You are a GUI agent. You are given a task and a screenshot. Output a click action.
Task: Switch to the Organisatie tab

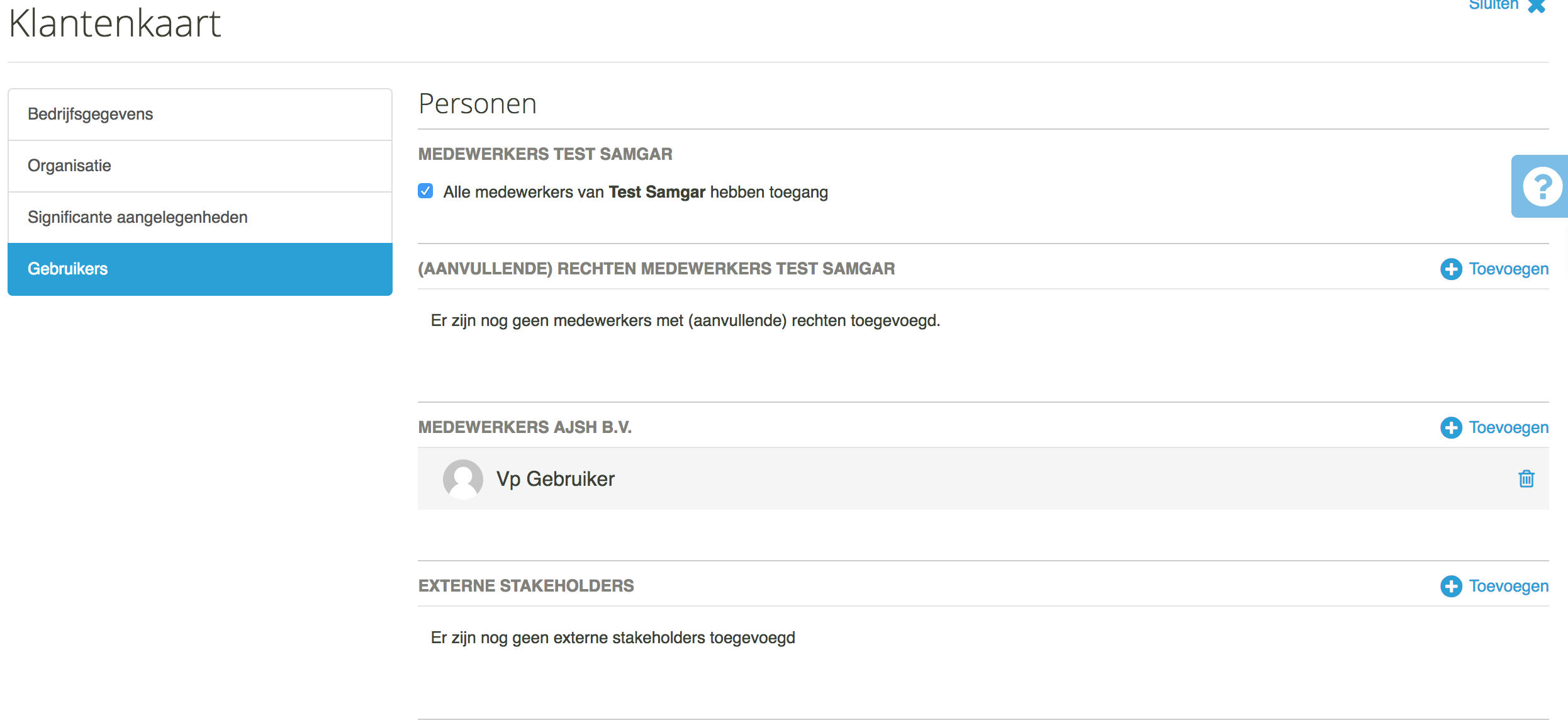point(200,166)
